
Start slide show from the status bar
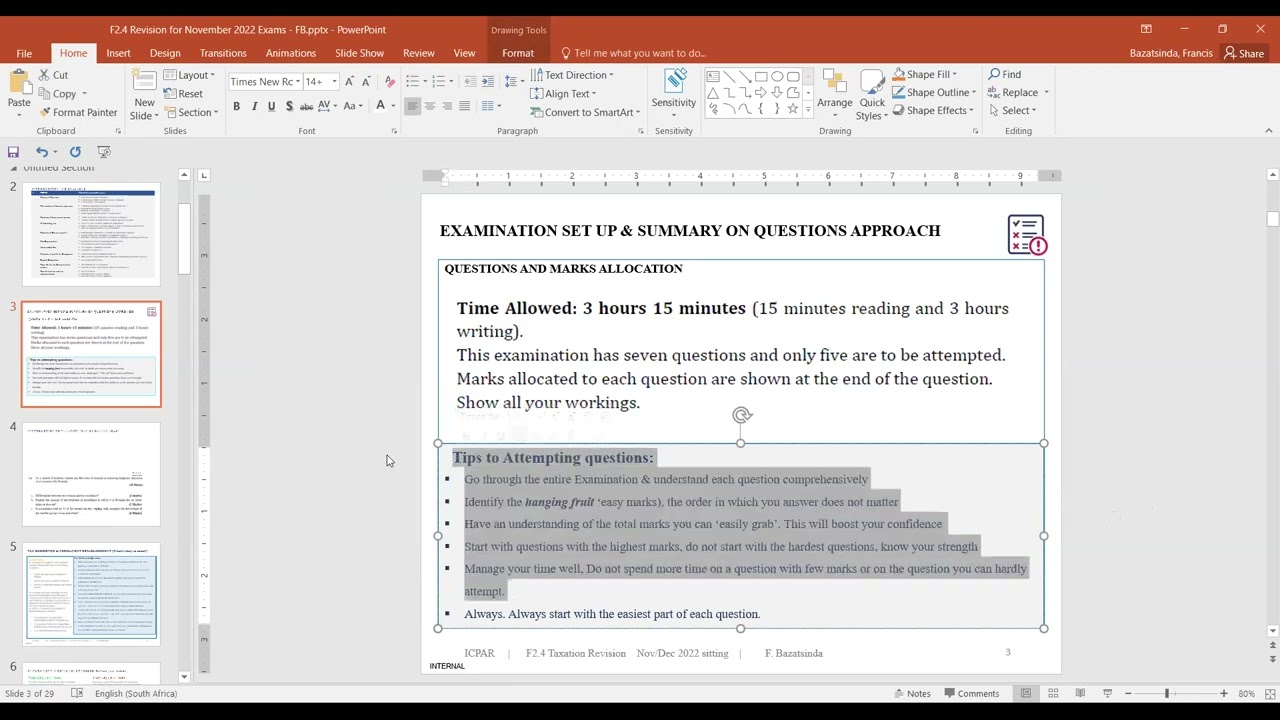pos(1107,694)
